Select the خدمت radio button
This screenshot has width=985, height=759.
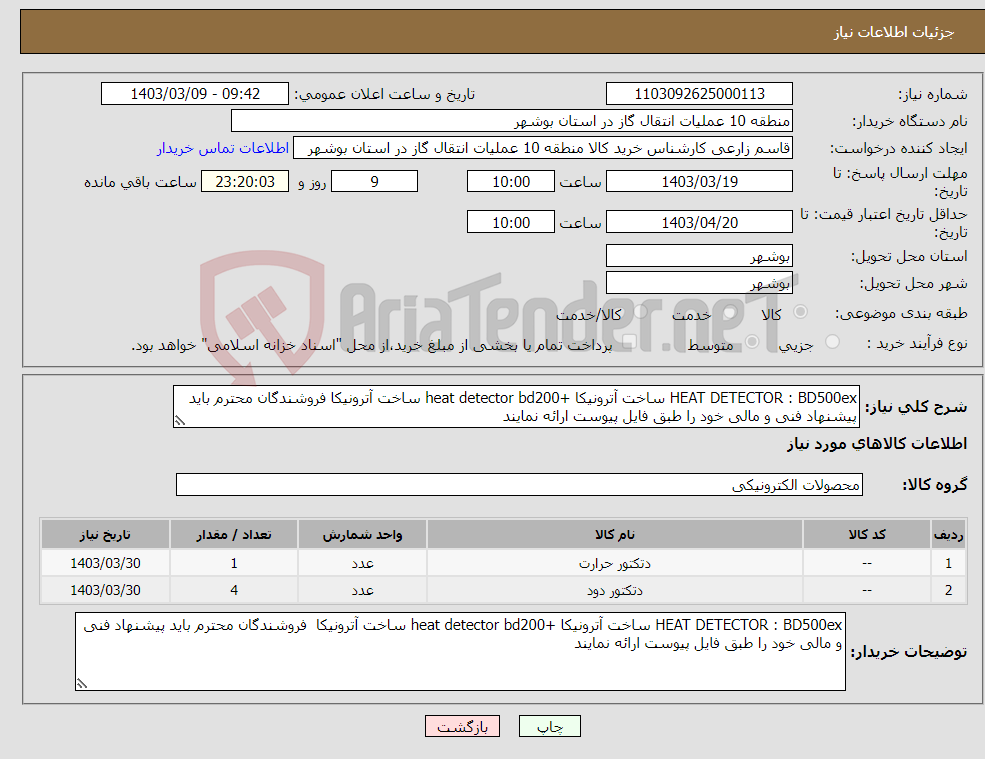point(729,312)
